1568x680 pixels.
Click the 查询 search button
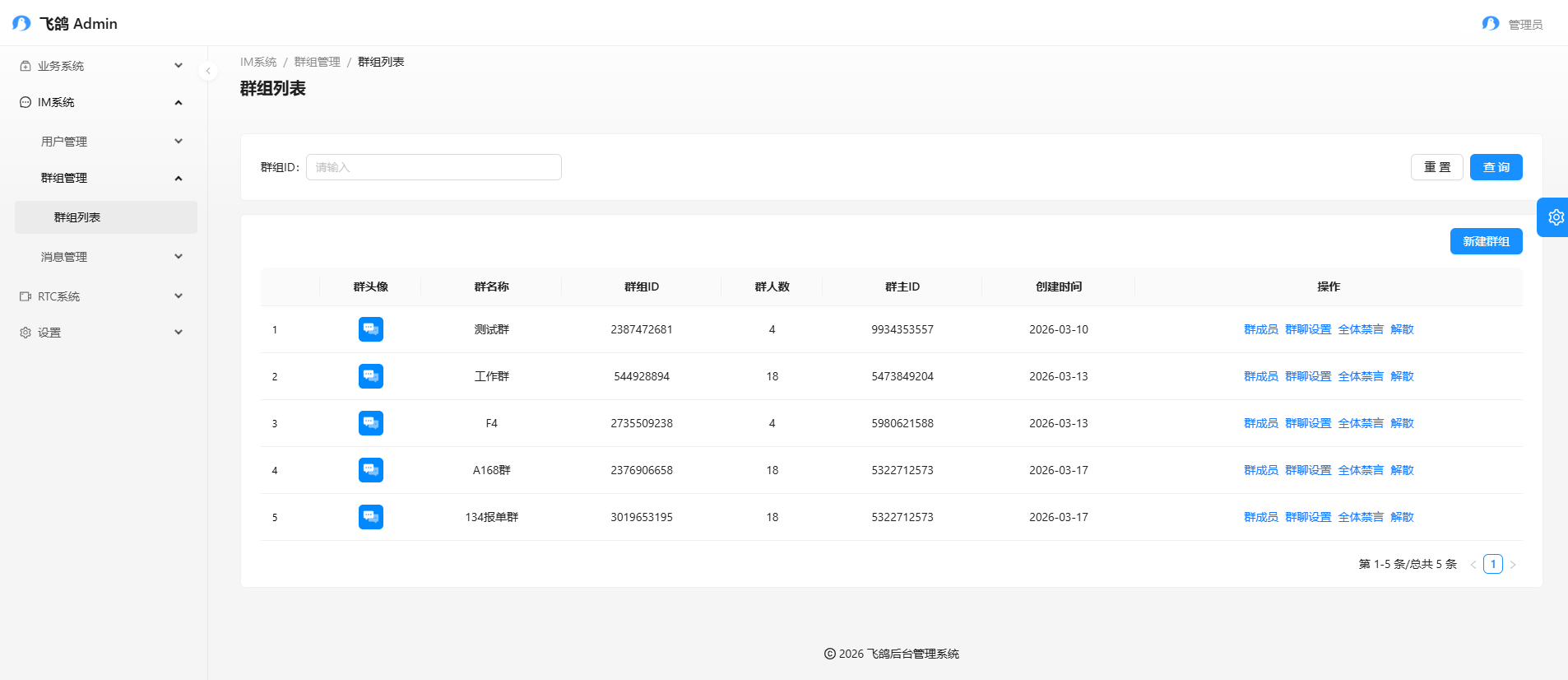point(1495,167)
